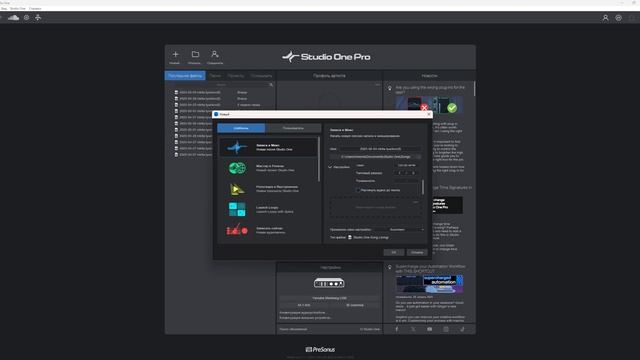The width and height of the screenshot is (640, 360).
Task: Click the lightbulb icon beside the plugins article
Action: pos(390,88)
